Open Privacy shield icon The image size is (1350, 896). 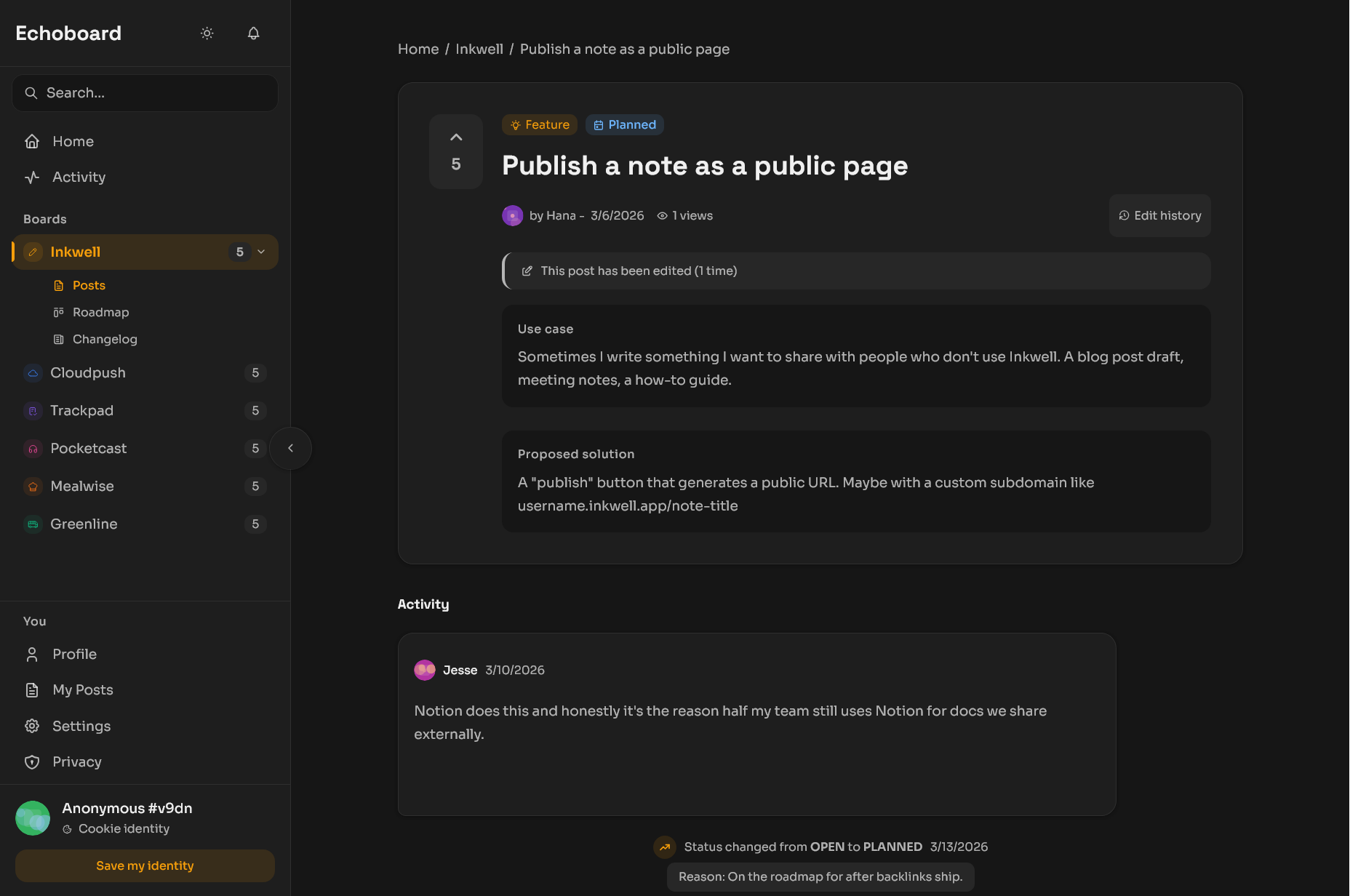[x=32, y=761]
